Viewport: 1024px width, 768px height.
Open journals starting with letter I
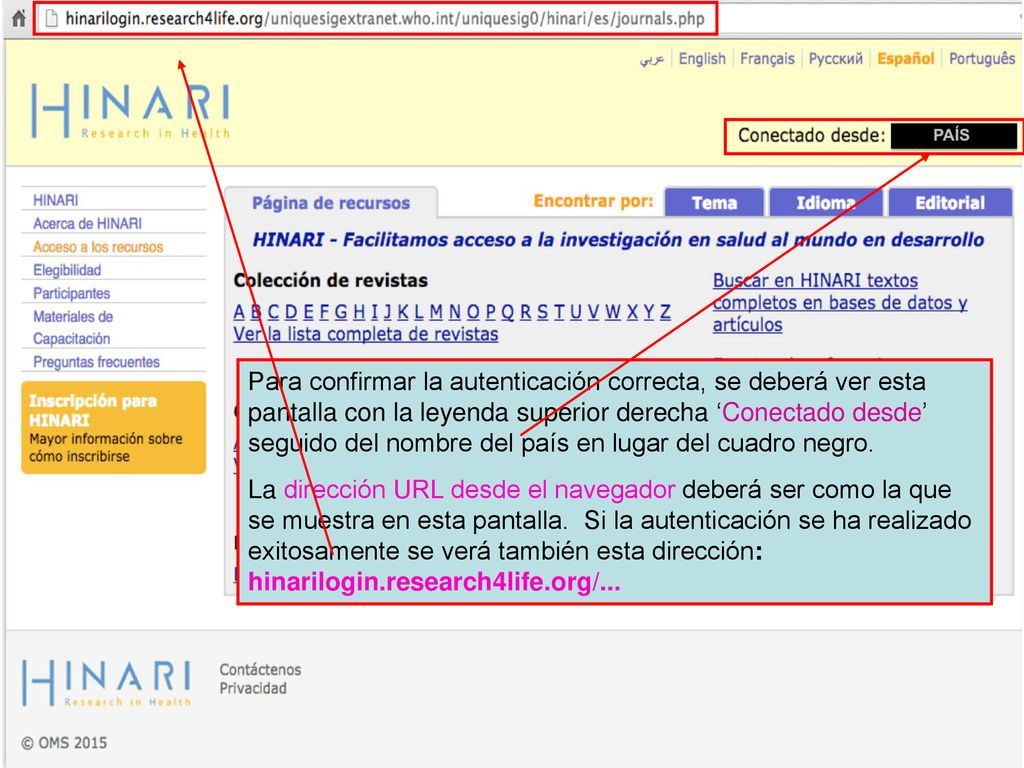(375, 312)
